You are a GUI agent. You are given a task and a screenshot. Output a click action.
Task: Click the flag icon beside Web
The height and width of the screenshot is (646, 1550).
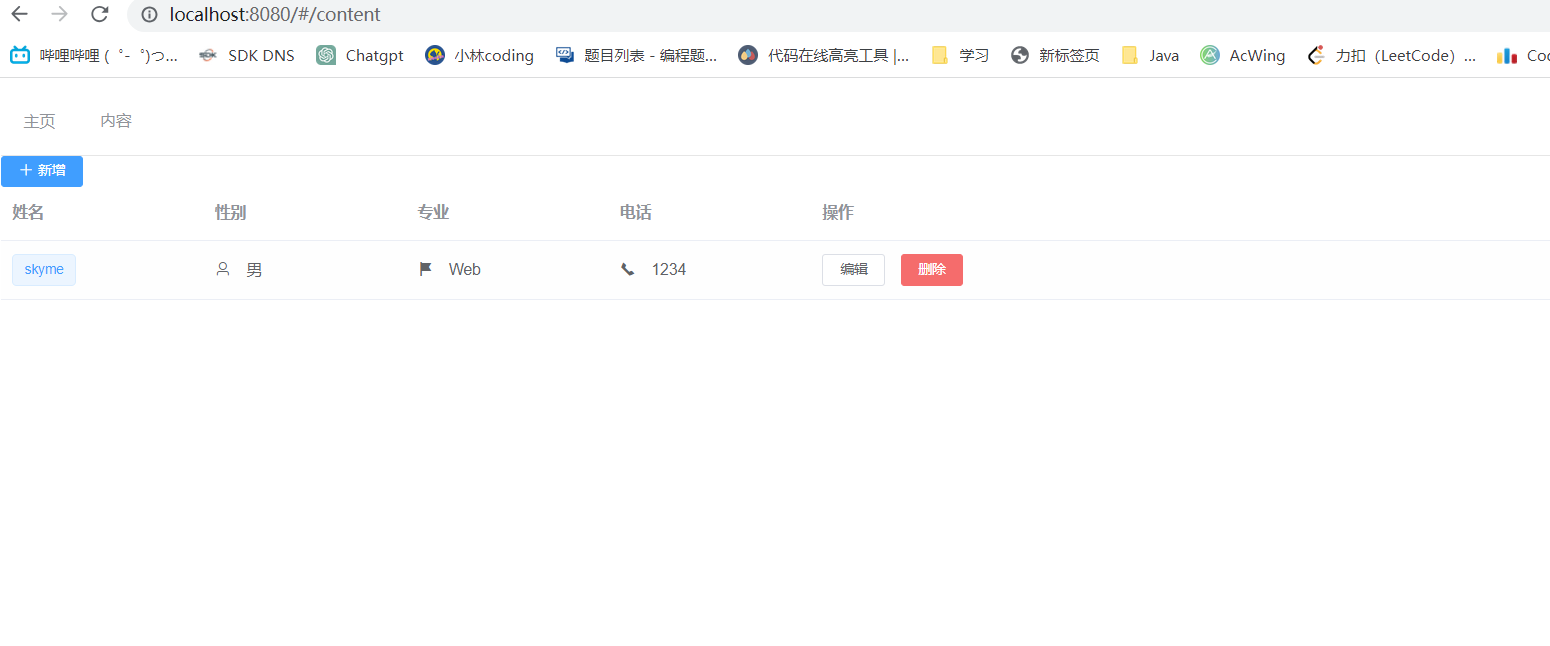point(426,269)
